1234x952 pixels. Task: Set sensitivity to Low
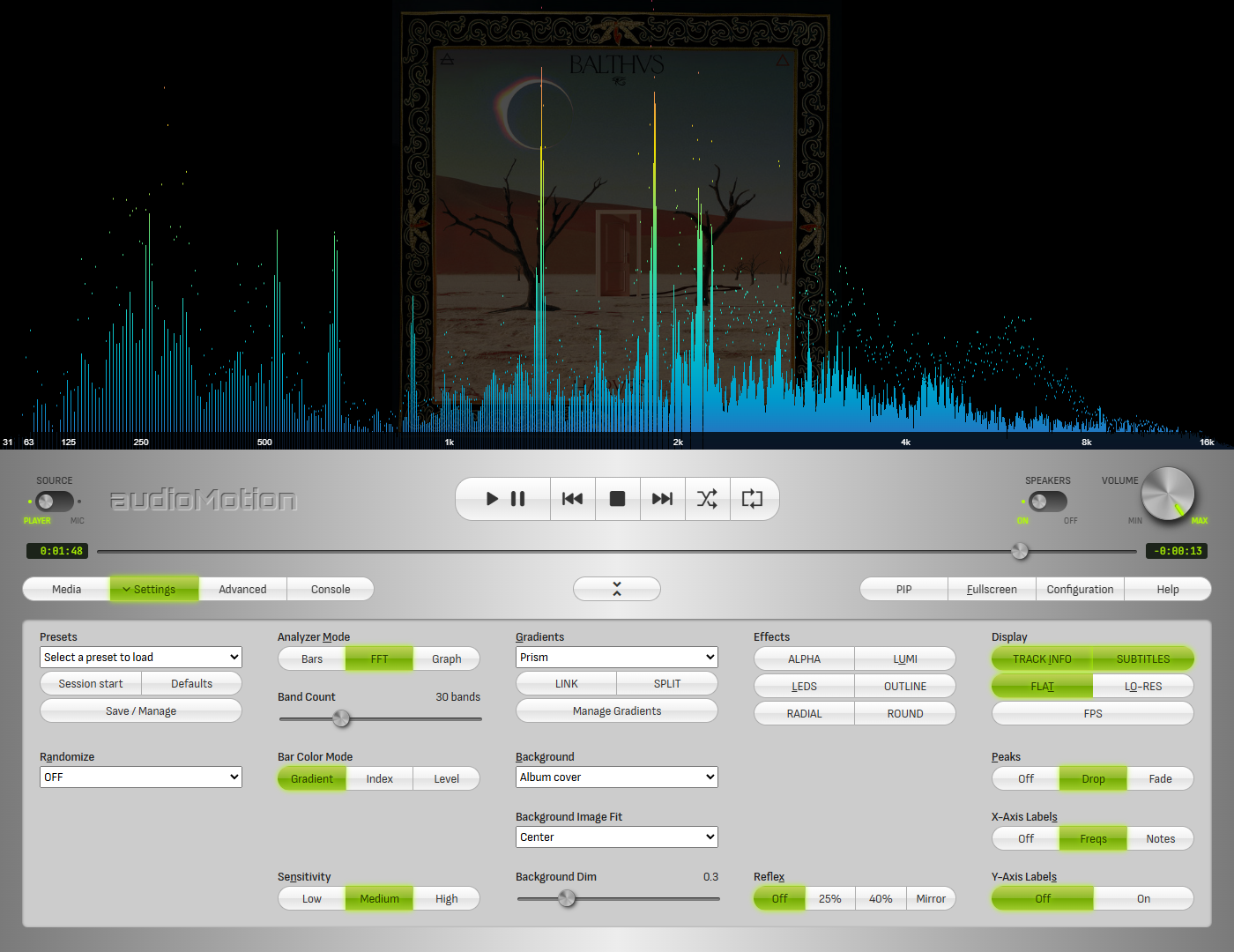312,898
